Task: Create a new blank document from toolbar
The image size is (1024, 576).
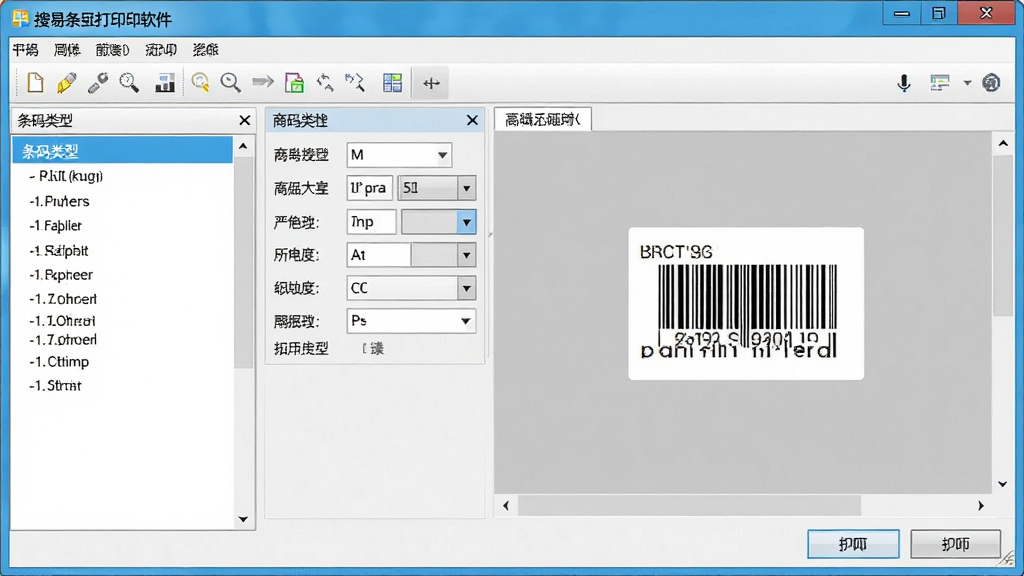Action: (35, 83)
